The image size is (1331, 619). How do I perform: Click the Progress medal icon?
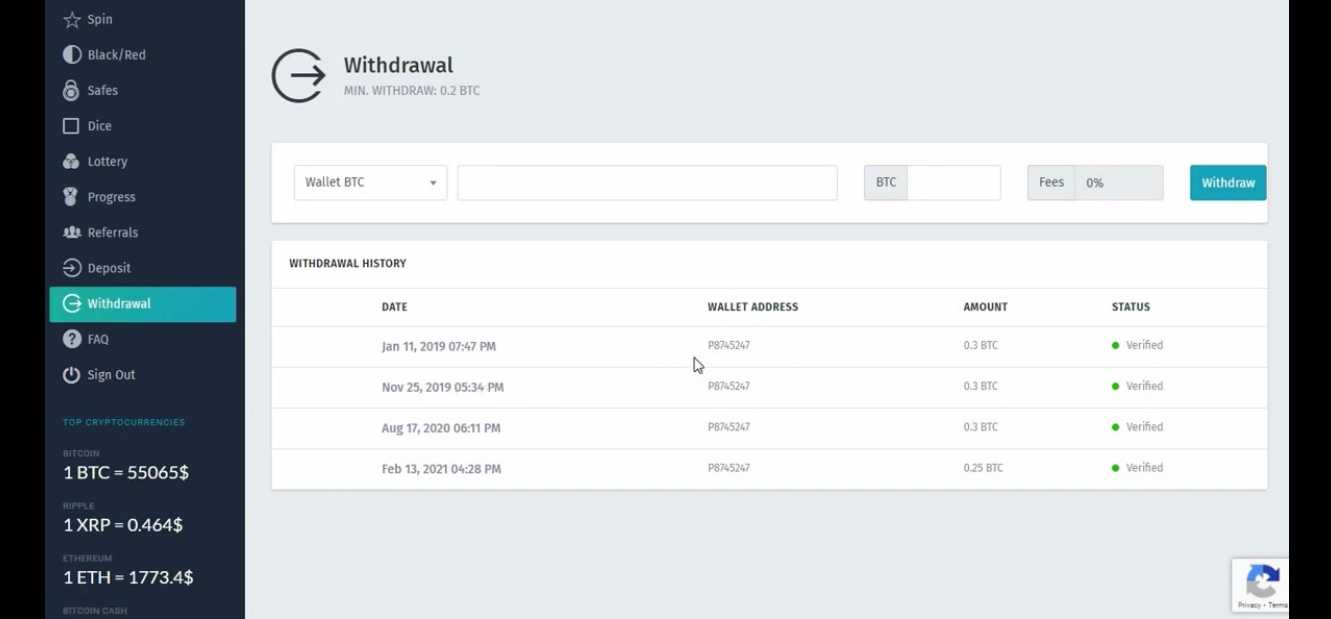point(71,197)
